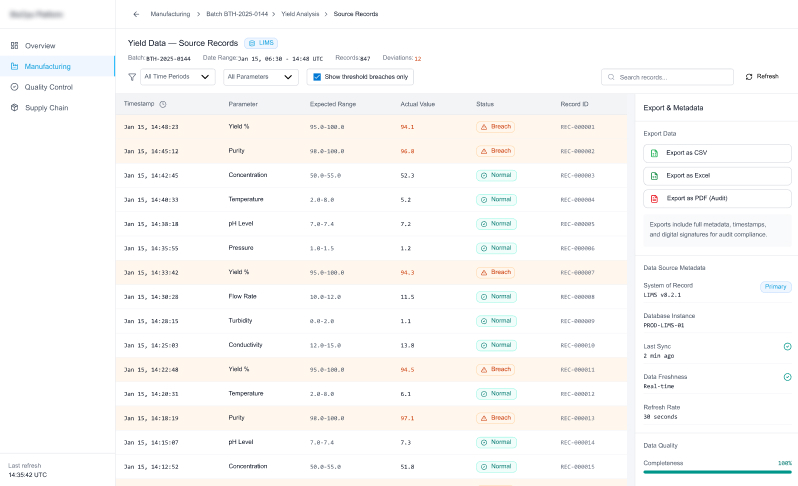Uncheck Show threshold breaches only
798x486 pixels.
pos(317,77)
